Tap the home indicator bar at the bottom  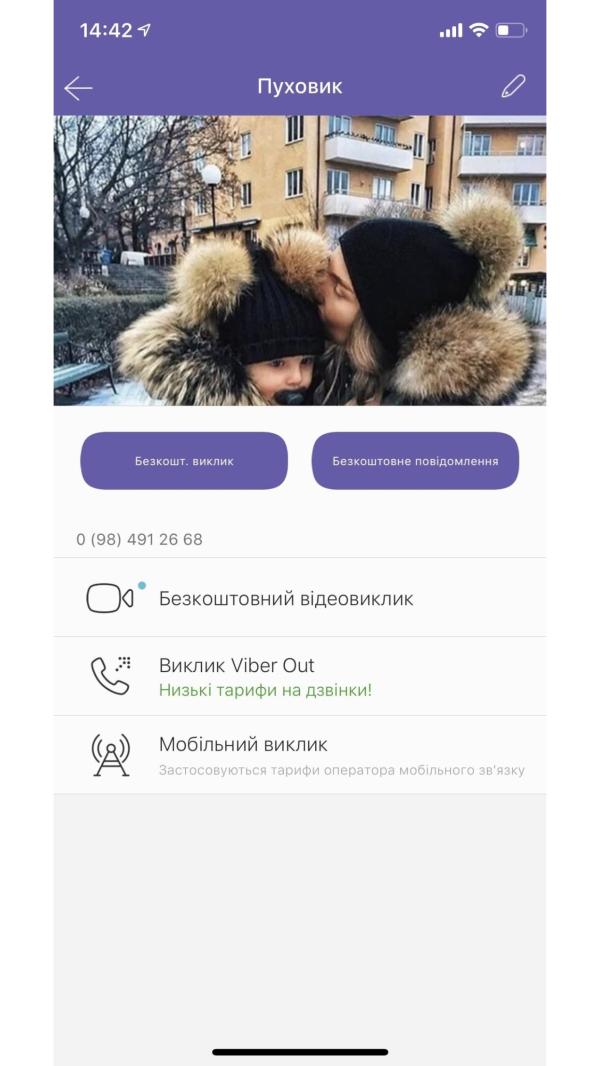(300, 1052)
